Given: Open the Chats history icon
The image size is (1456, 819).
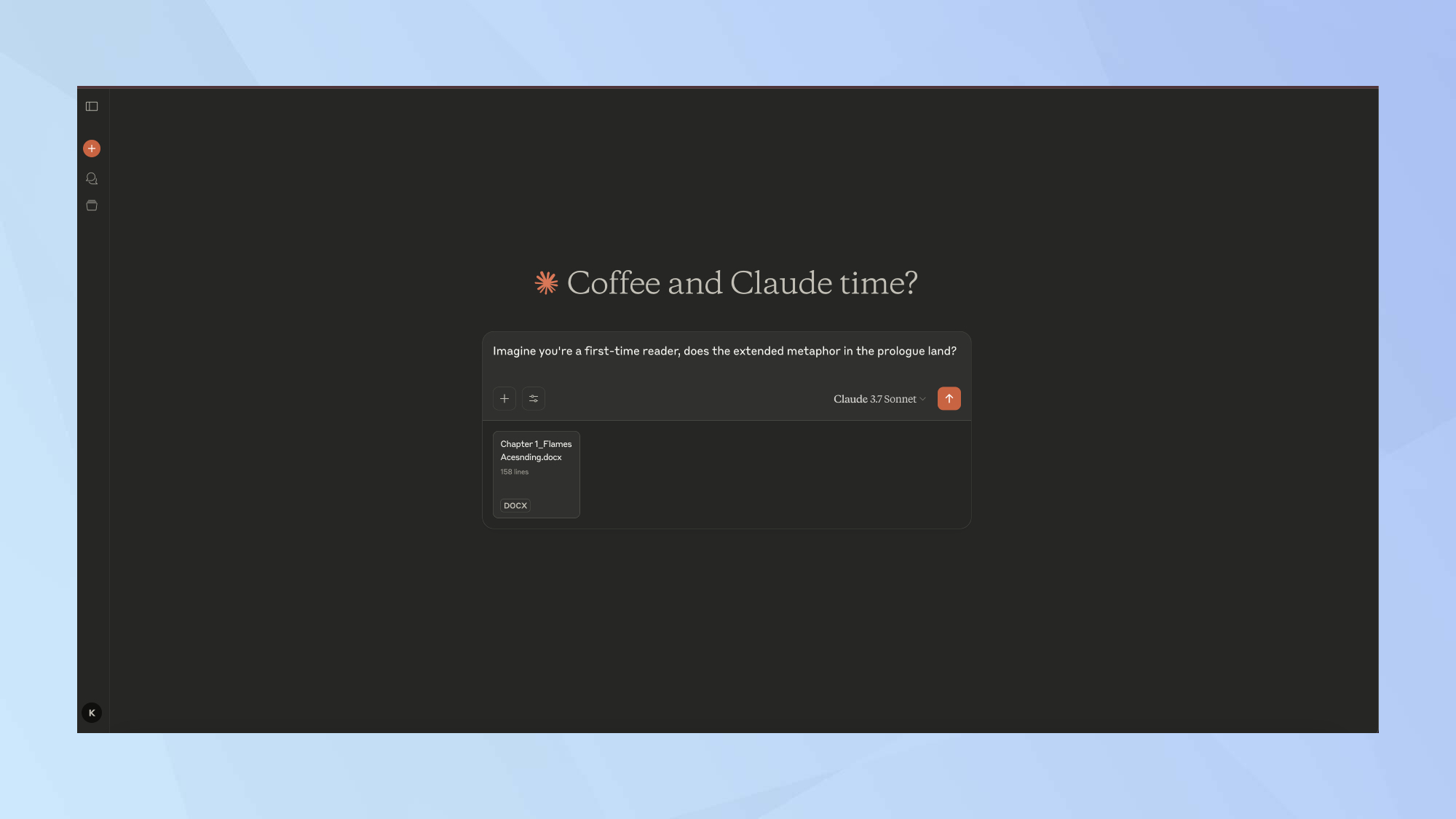Looking at the screenshot, I should (x=92, y=178).
